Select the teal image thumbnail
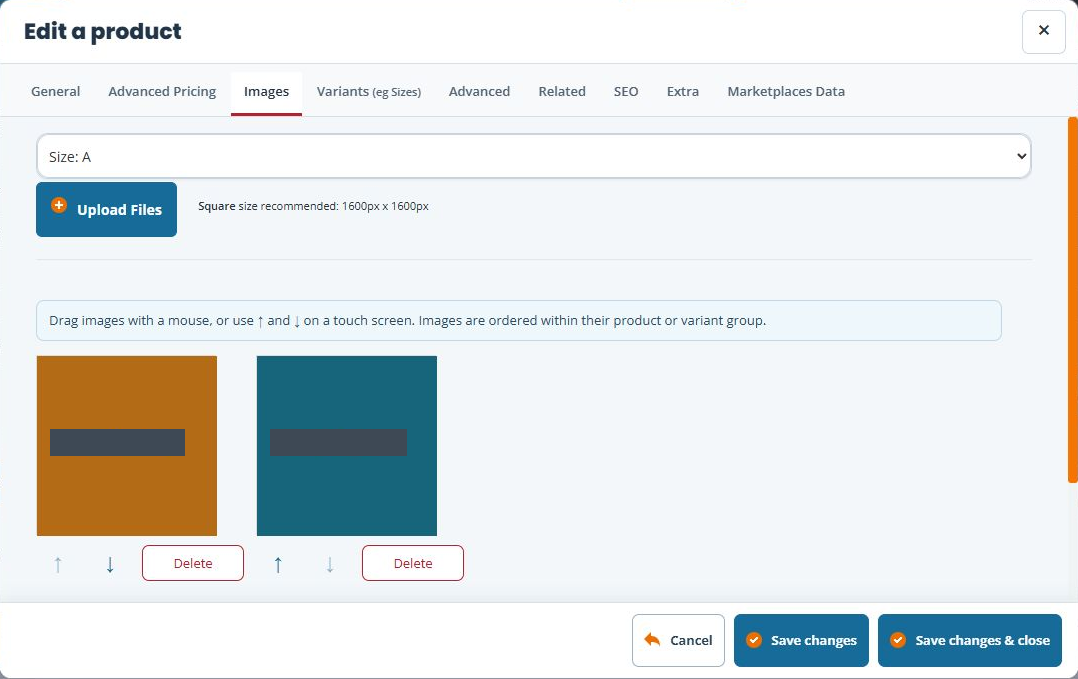Image resolution: width=1078 pixels, height=679 pixels. coord(347,446)
